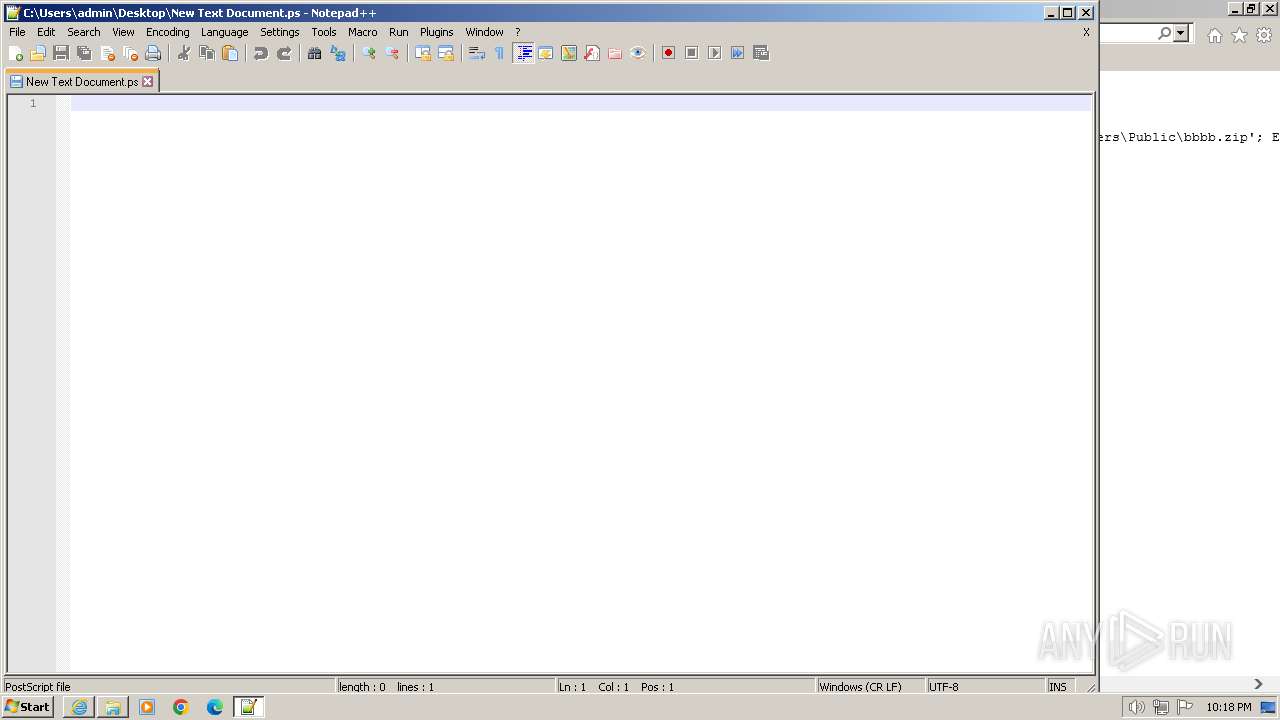
Task: Click the PostScript file status text
Action: coord(38,687)
